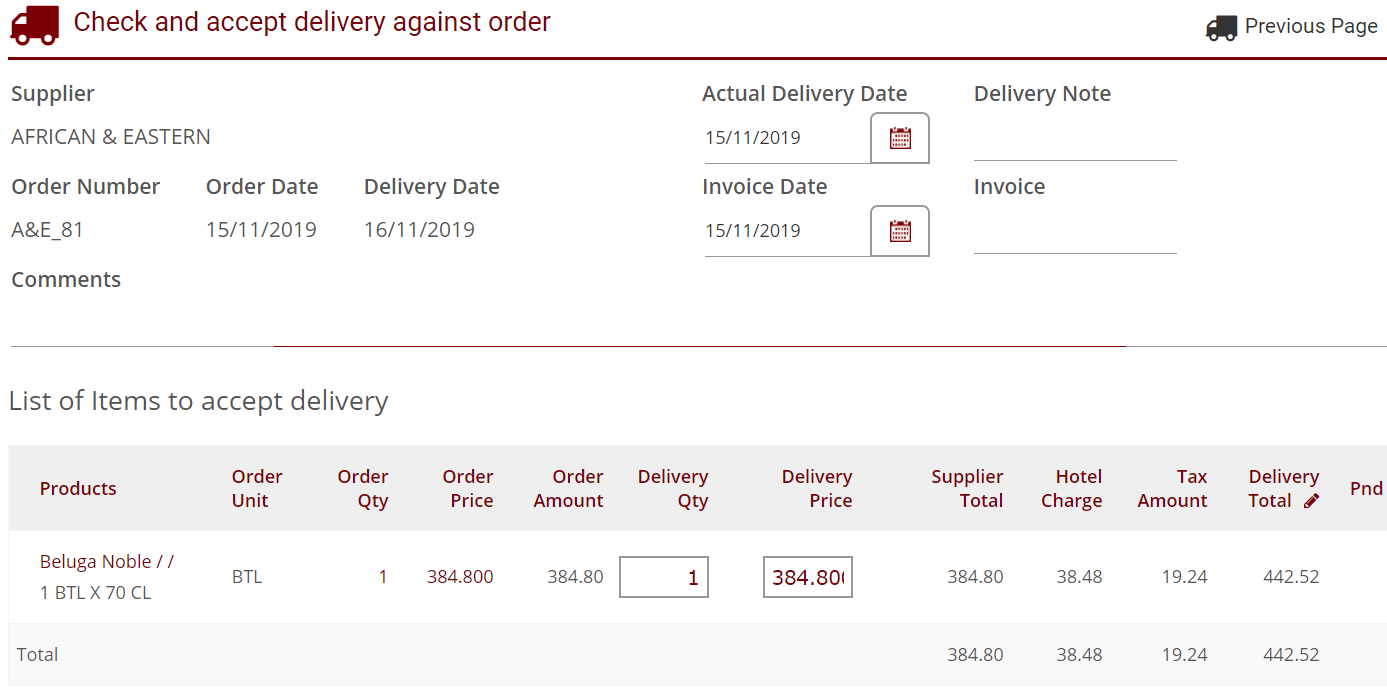Image resolution: width=1387 pixels, height=689 pixels.
Task: Click the Pnd column header
Action: (x=1366, y=488)
